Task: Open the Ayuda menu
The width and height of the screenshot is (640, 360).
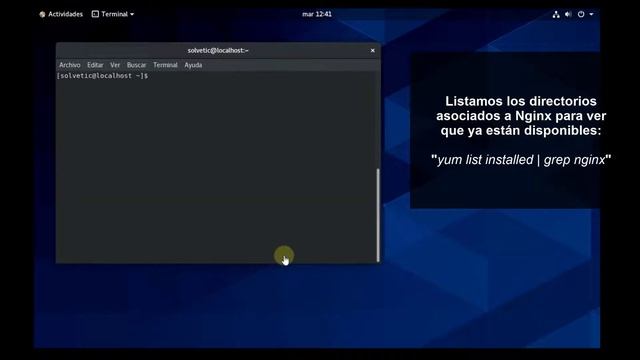Action: (193, 65)
